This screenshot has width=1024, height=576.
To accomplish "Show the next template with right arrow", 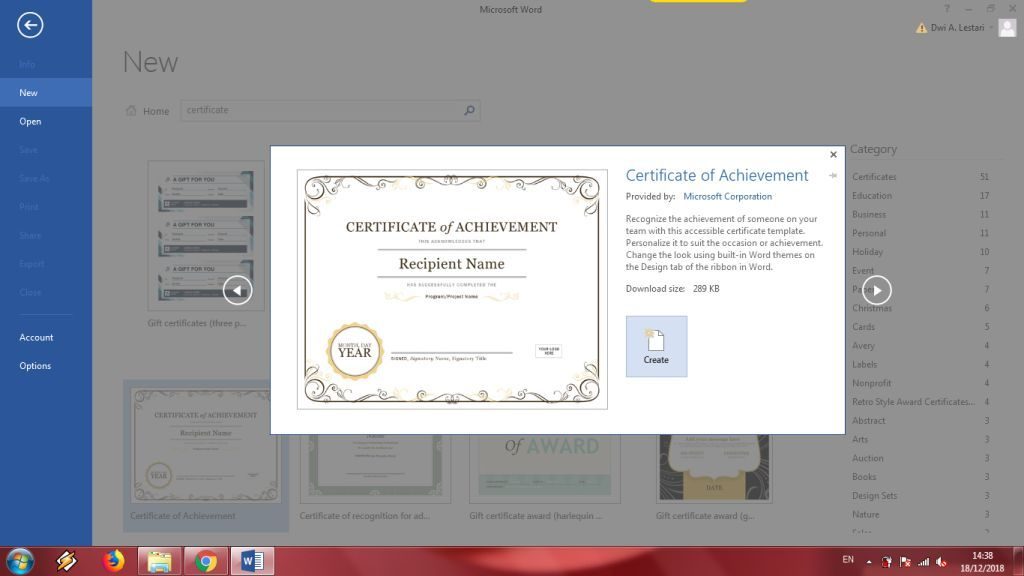I will (x=876, y=290).
